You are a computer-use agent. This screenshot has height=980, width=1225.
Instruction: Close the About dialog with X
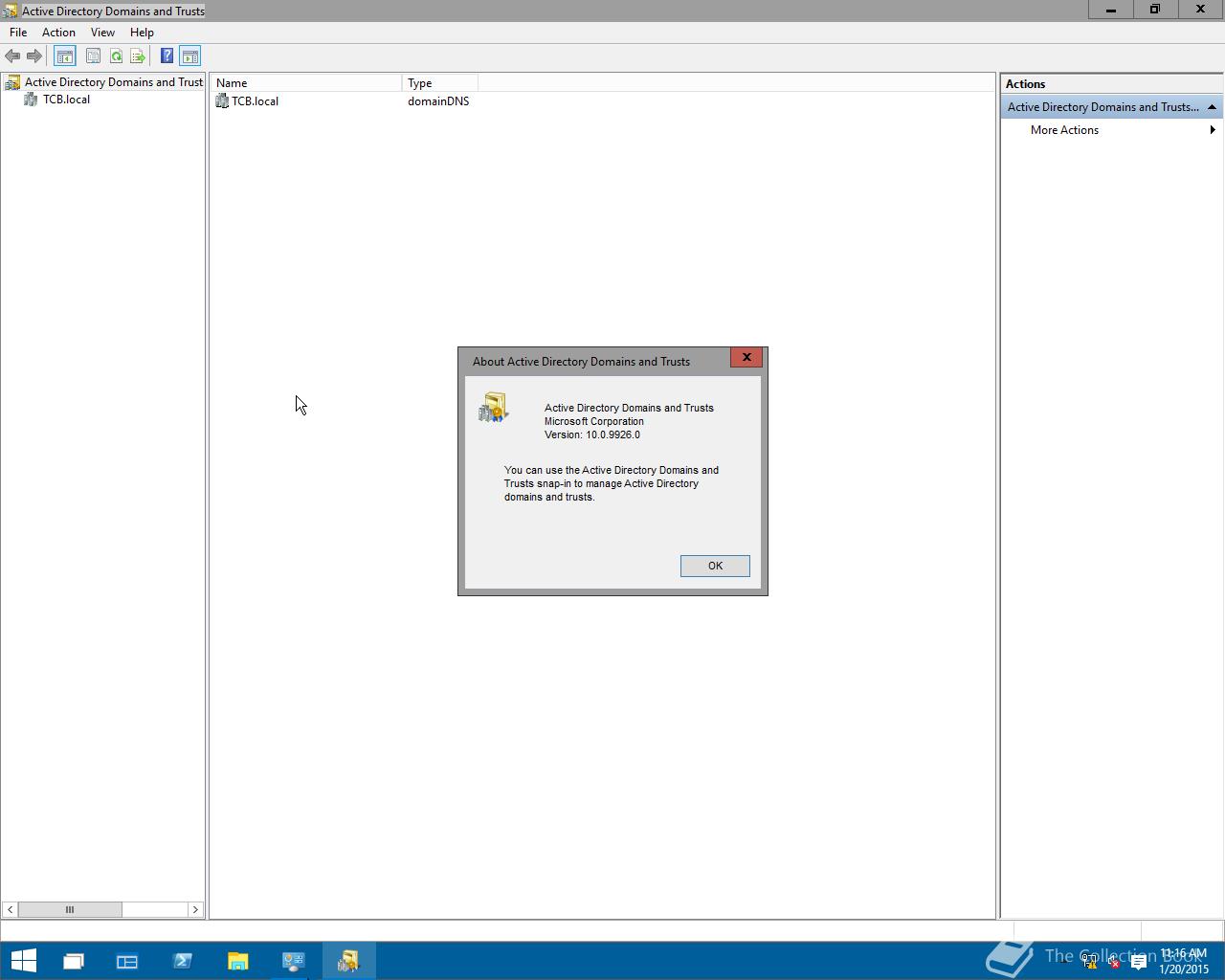point(746,358)
